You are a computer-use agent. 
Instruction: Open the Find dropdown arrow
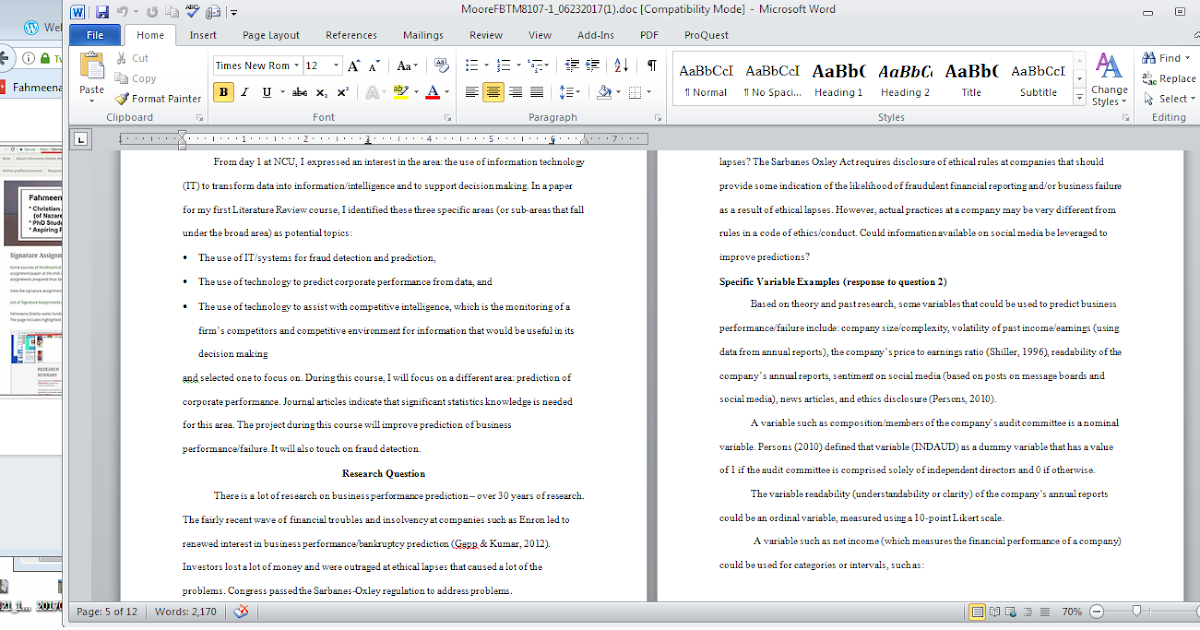pos(1188,59)
